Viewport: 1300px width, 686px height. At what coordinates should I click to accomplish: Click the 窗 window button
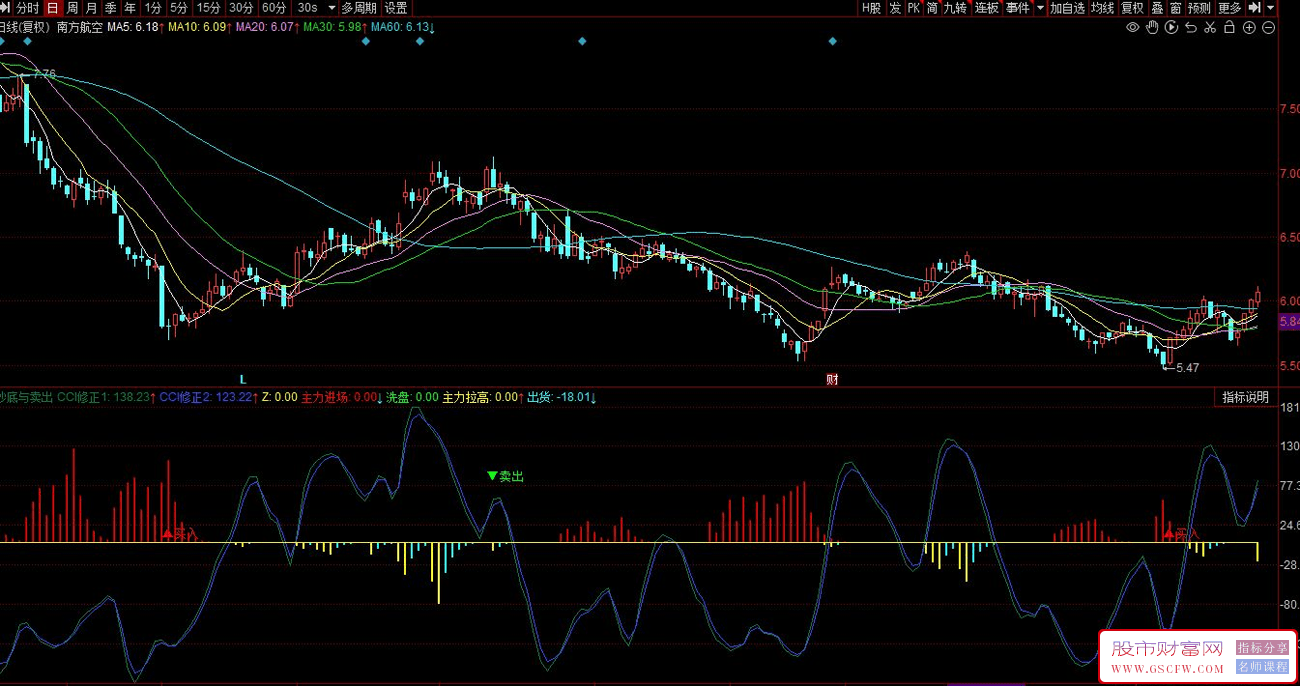[1175, 8]
